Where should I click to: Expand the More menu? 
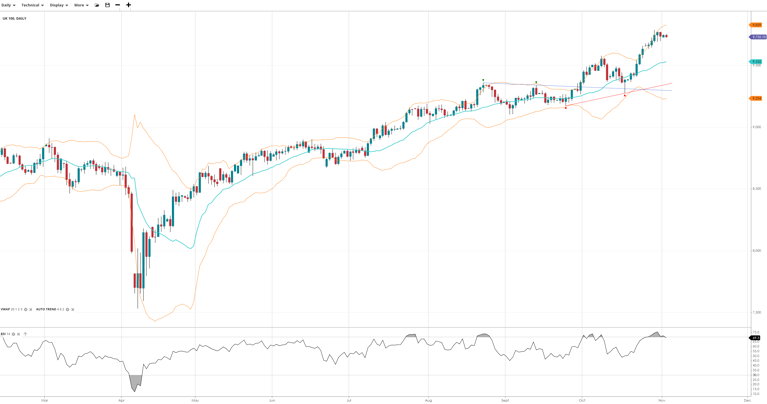point(81,5)
